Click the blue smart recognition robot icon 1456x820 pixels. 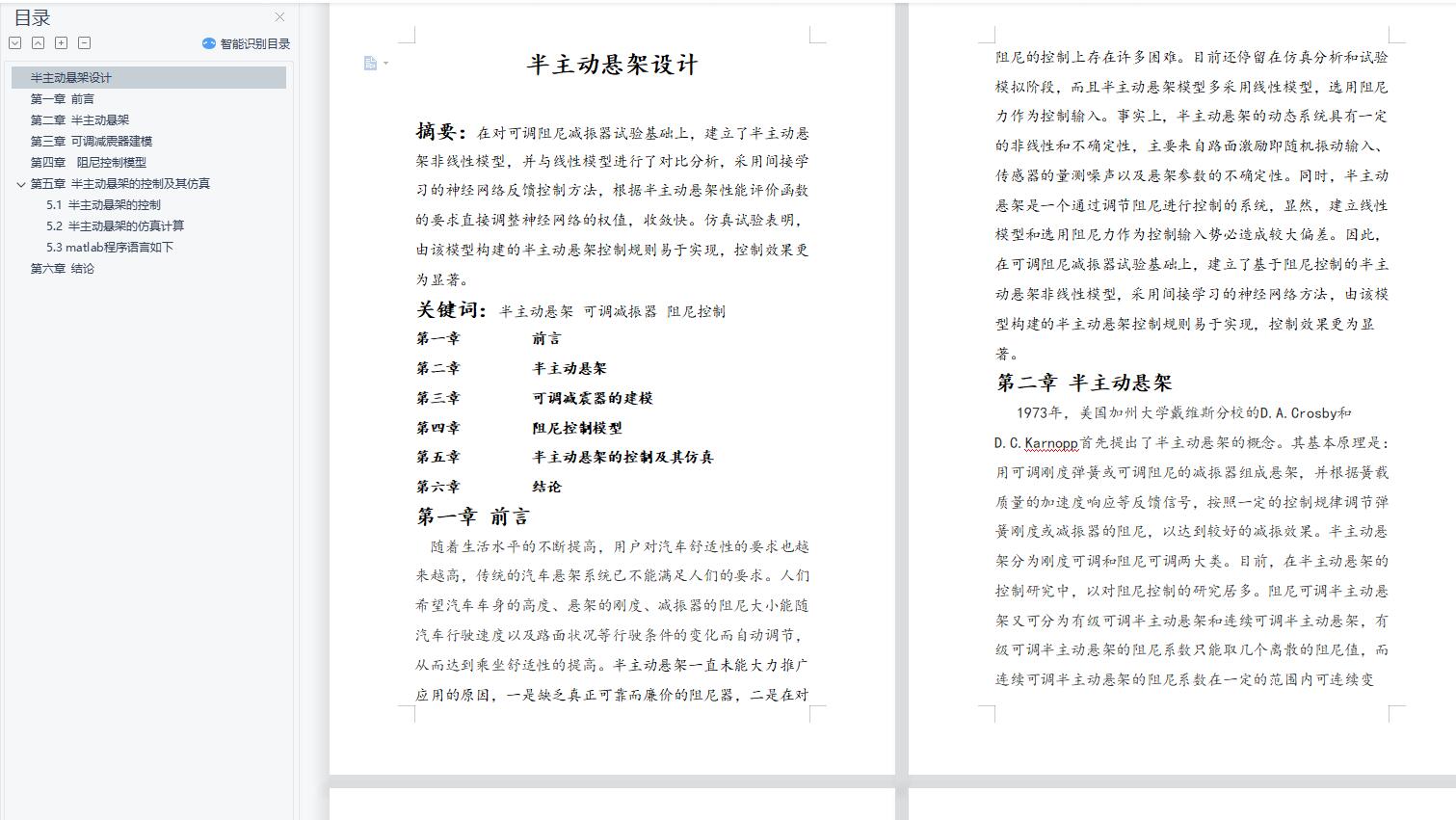pos(209,43)
